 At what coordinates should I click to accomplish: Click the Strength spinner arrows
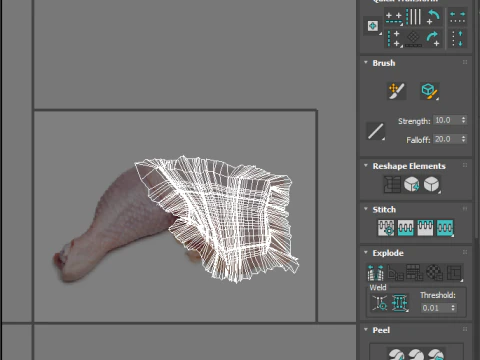coord(464,120)
